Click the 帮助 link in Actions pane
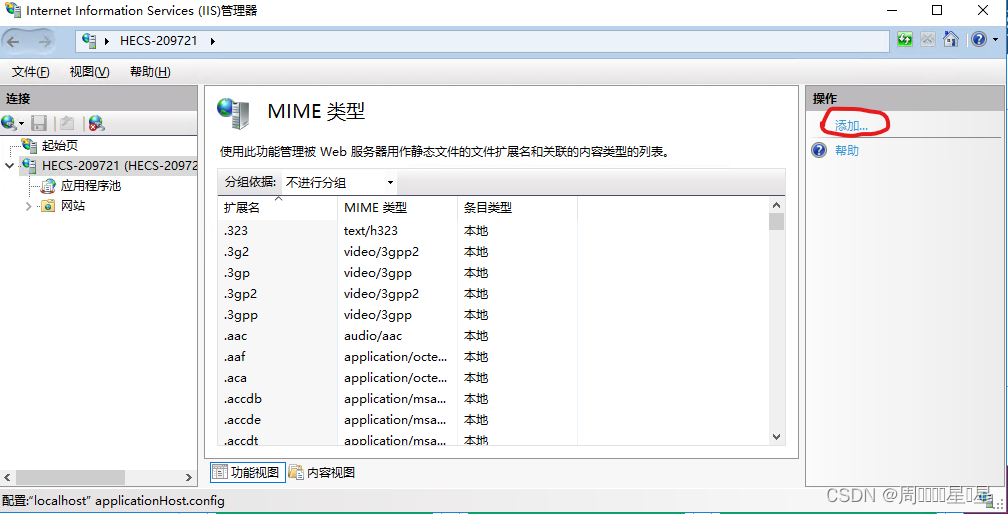1008x514 pixels. coord(846,150)
